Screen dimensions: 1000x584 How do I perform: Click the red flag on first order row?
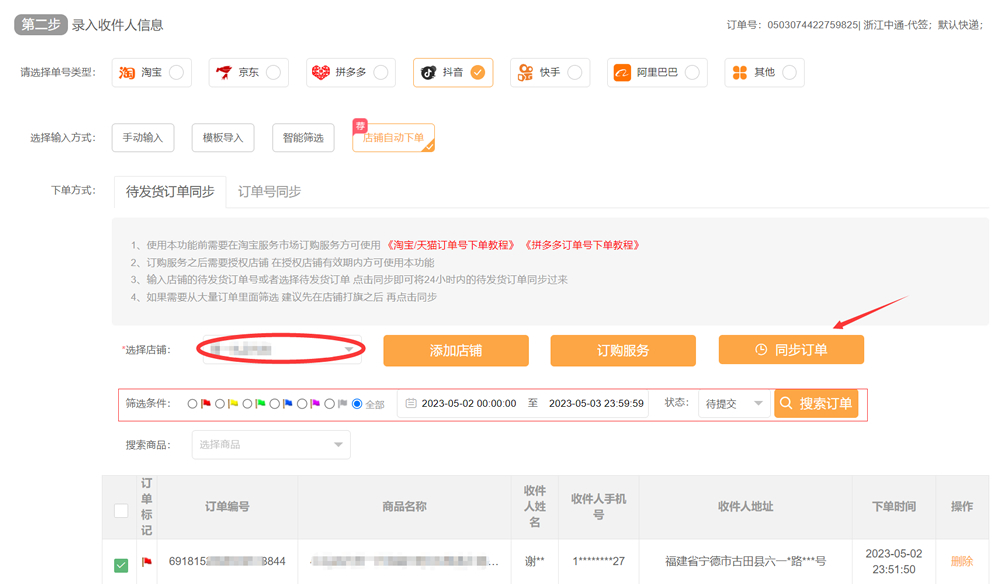(147, 562)
